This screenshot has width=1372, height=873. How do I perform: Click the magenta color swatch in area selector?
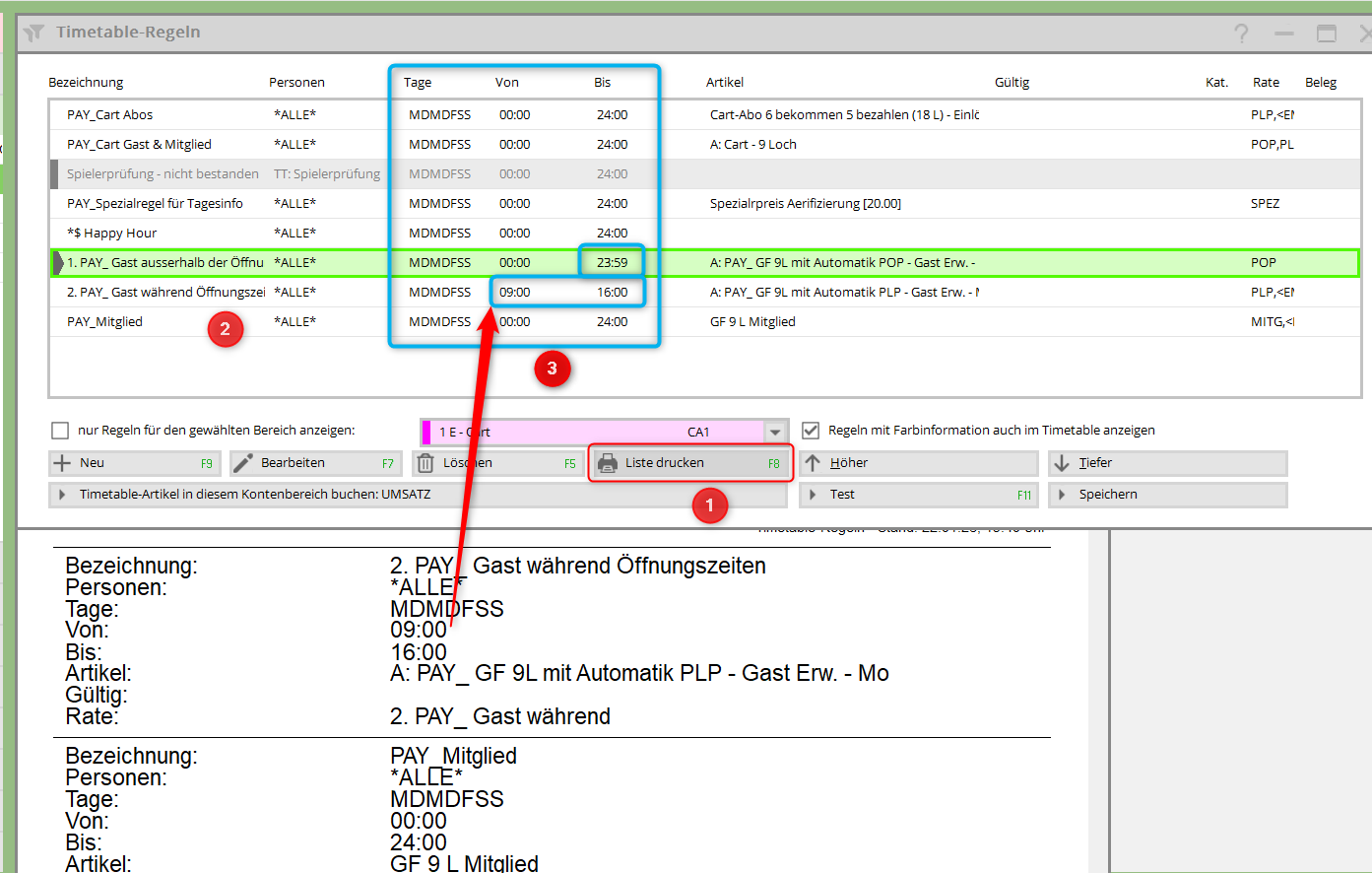(426, 433)
